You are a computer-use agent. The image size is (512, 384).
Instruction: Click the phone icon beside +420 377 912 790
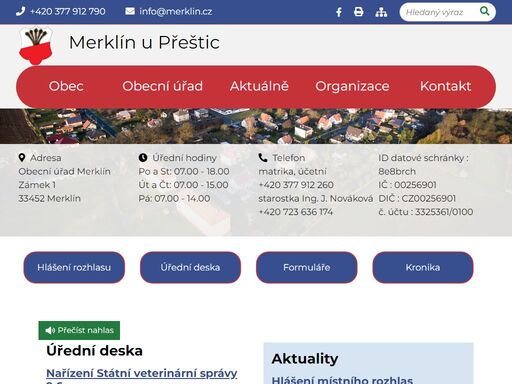20,11
